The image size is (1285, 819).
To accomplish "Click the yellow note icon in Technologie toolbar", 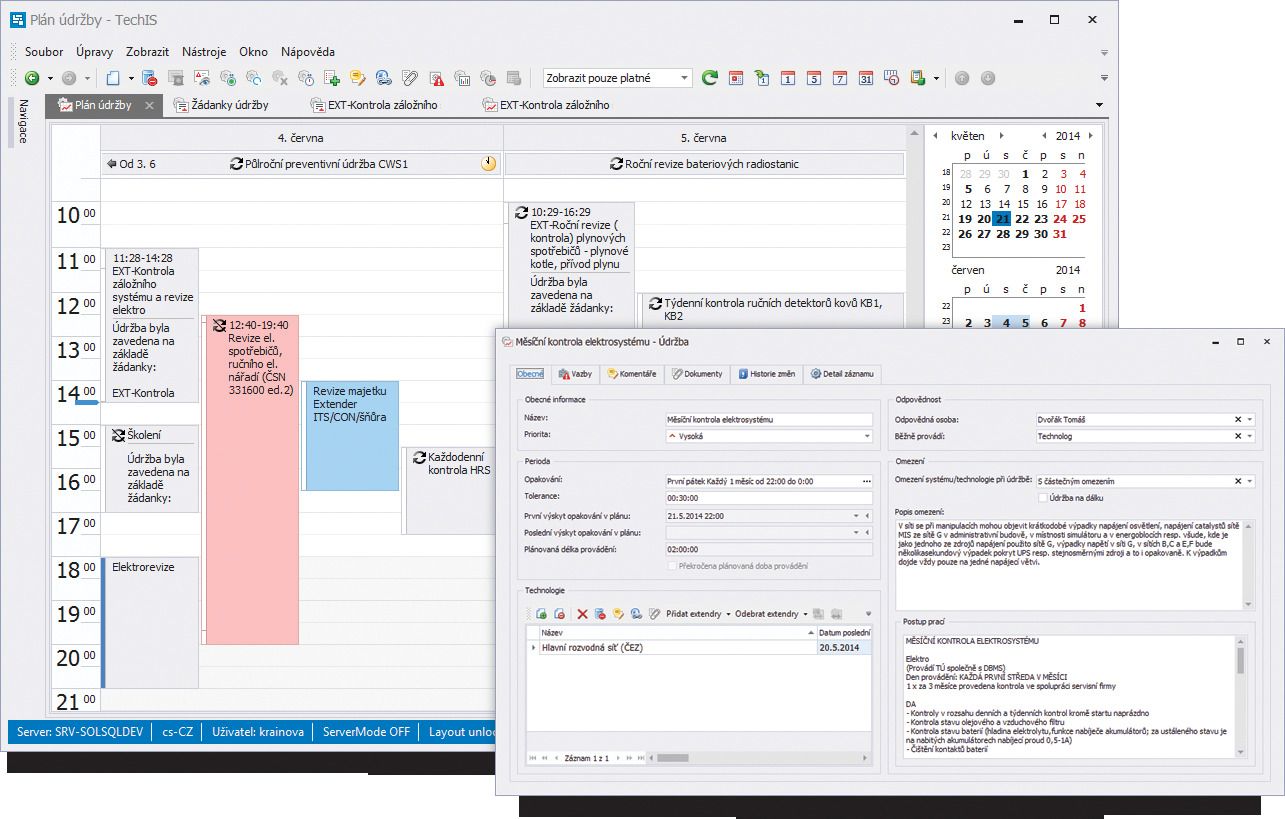I will point(618,613).
